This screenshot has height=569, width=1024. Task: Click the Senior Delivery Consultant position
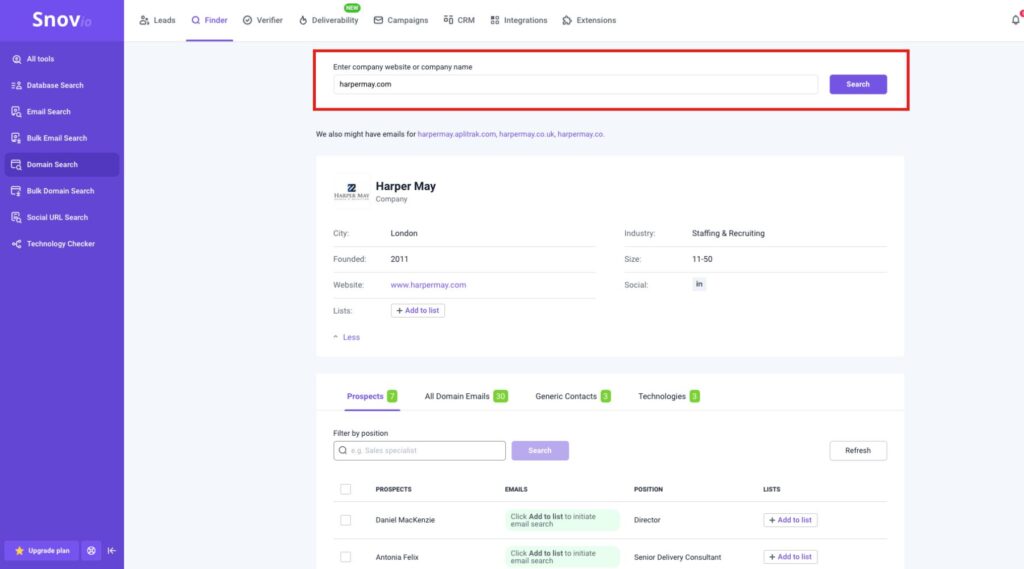(x=677, y=557)
